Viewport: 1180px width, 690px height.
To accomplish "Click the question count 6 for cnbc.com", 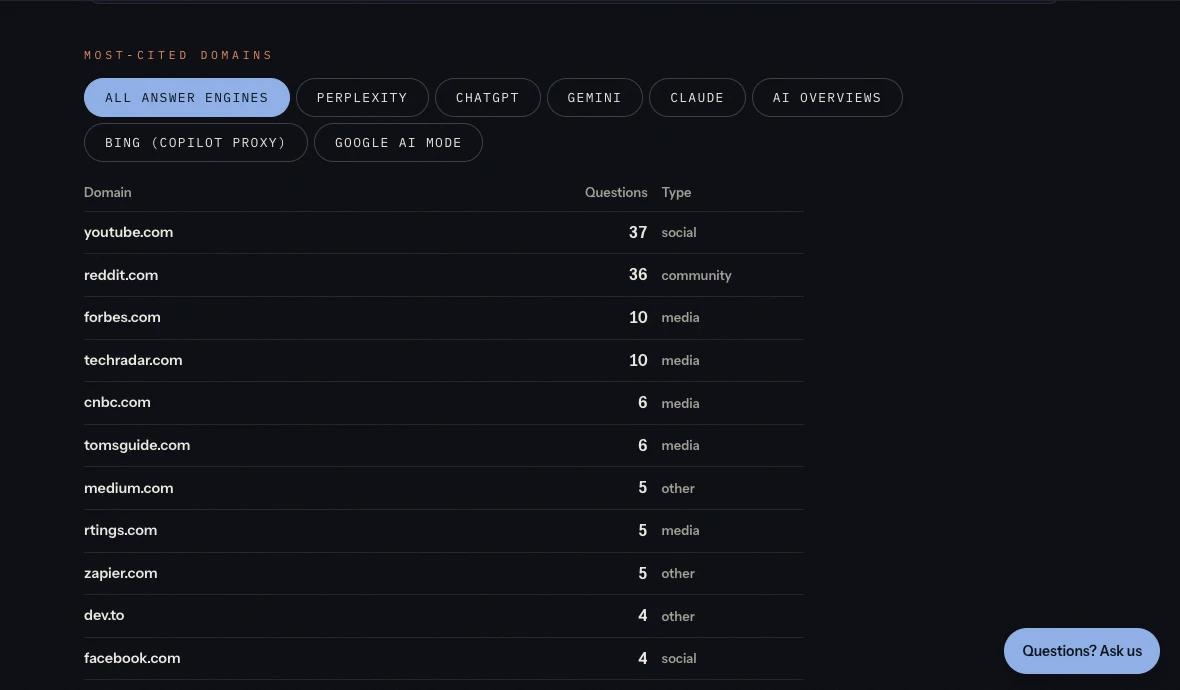I will (x=643, y=403).
